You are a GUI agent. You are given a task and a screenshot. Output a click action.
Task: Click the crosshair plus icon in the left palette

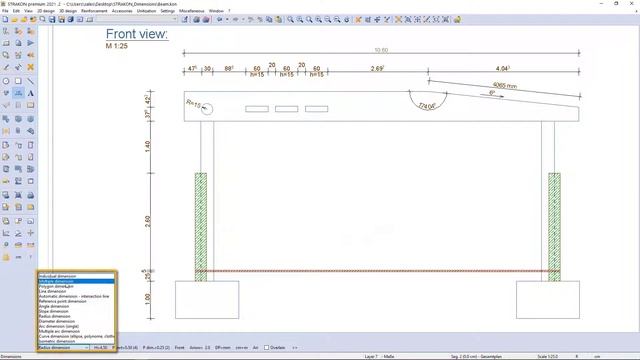(x=31, y=233)
